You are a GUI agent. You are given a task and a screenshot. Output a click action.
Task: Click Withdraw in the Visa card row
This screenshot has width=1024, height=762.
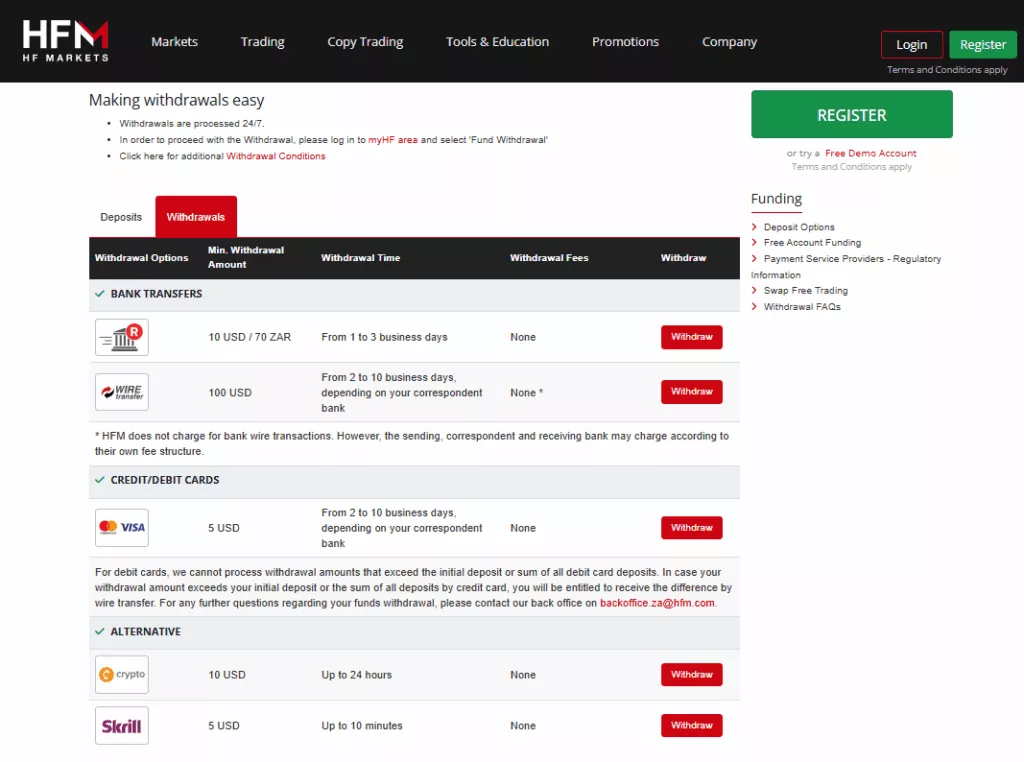(x=692, y=528)
